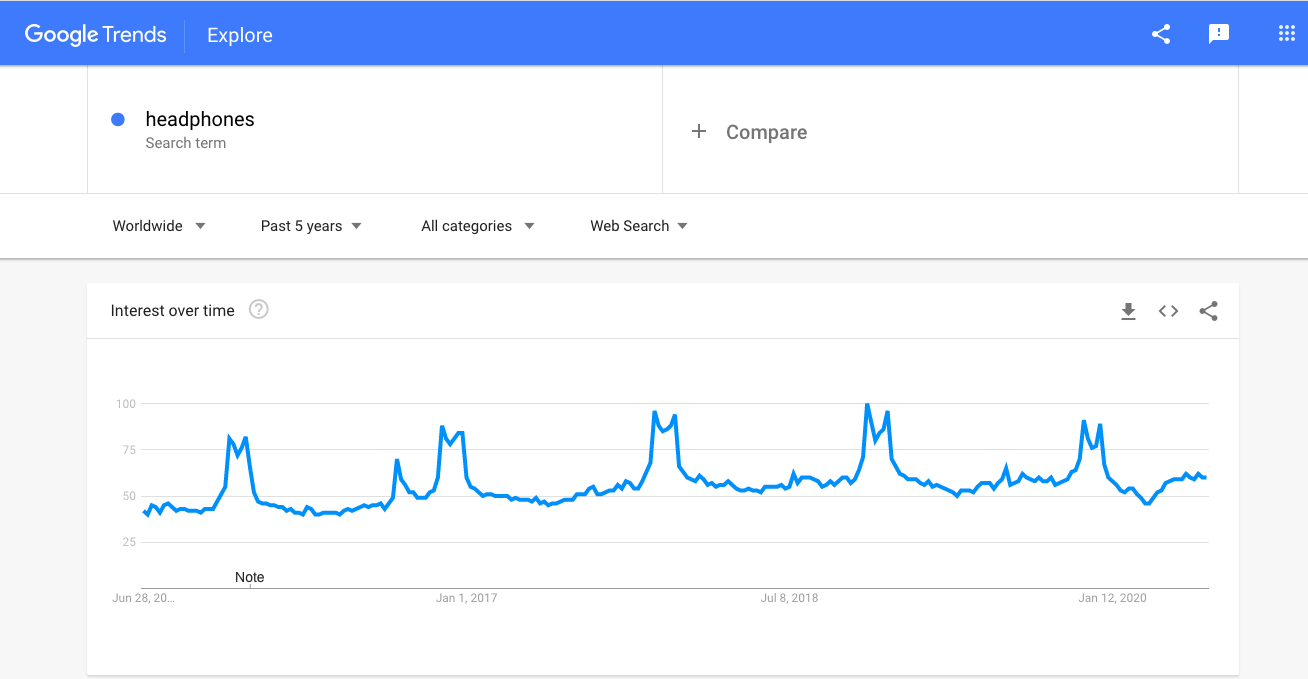Download the Interest over time CSV

click(x=1128, y=311)
